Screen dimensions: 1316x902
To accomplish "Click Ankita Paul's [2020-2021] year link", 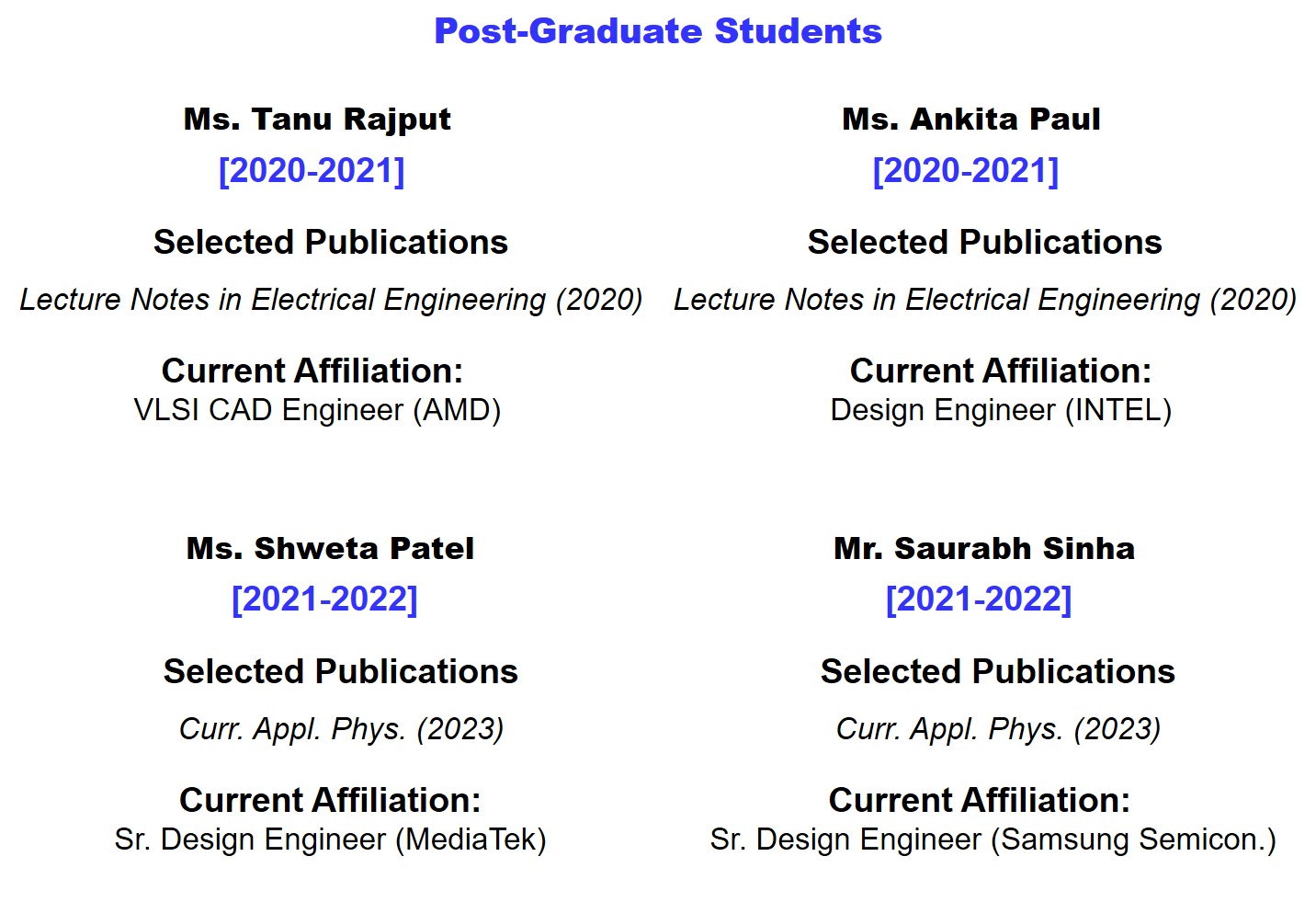I will pyautogui.click(x=965, y=171).
